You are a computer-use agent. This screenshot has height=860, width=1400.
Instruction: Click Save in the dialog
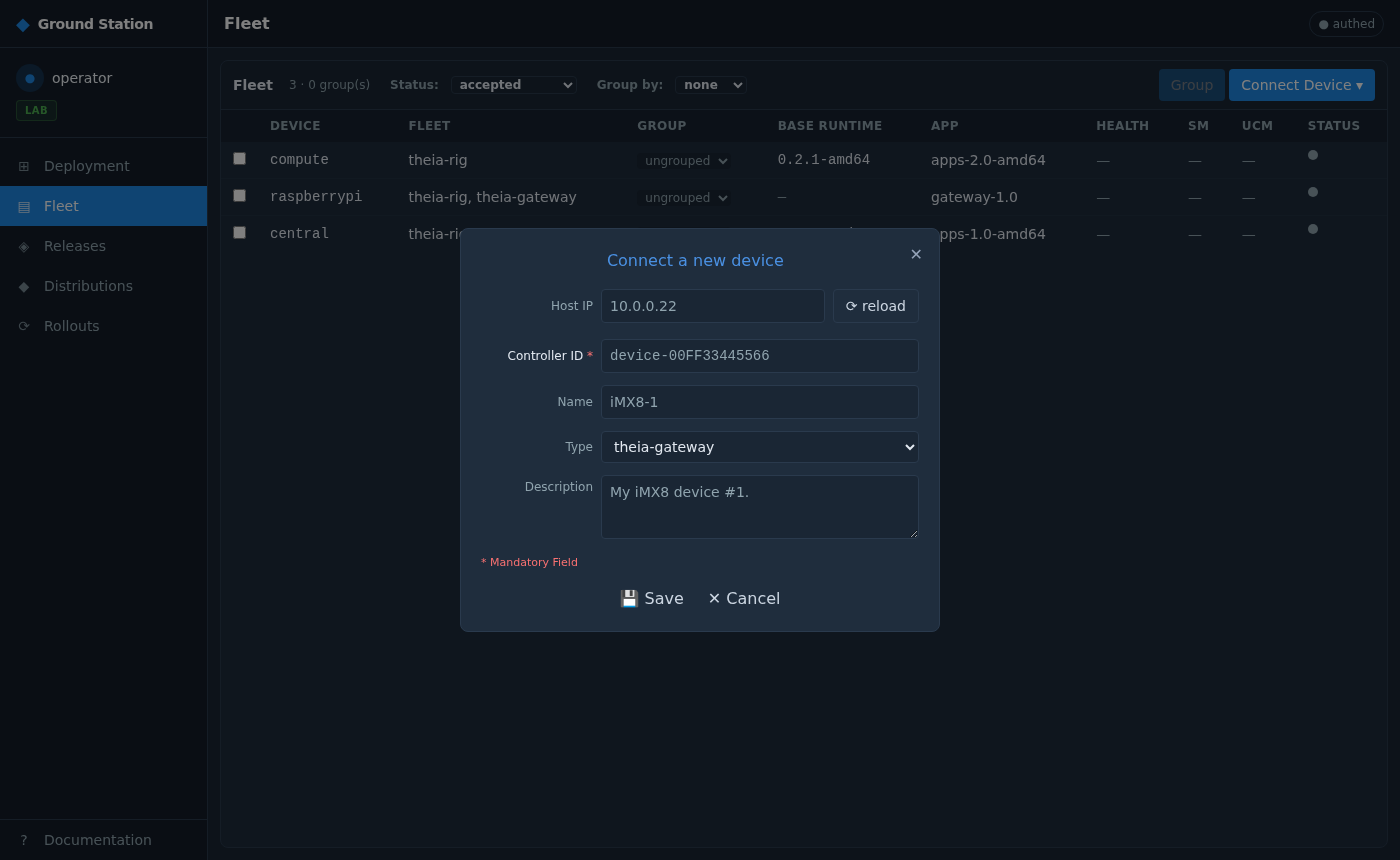(x=652, y=599)
